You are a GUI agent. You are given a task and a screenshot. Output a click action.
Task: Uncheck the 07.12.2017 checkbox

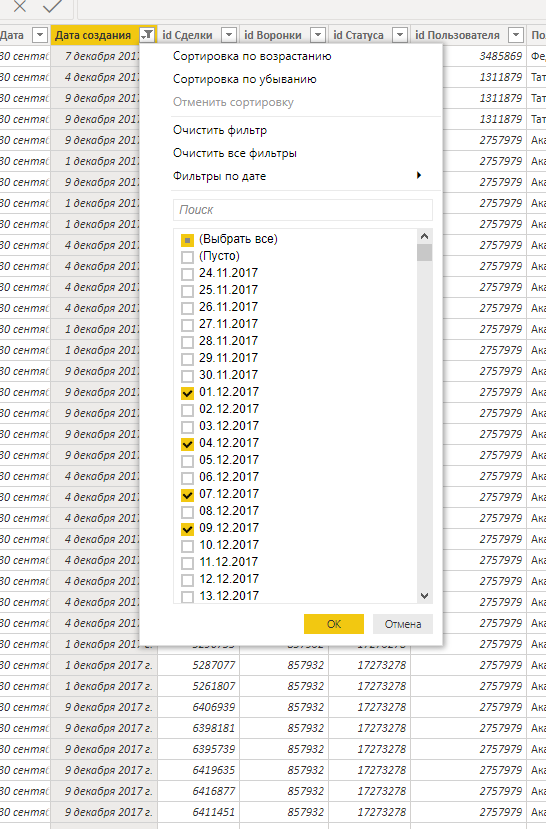tap(187, 495)
